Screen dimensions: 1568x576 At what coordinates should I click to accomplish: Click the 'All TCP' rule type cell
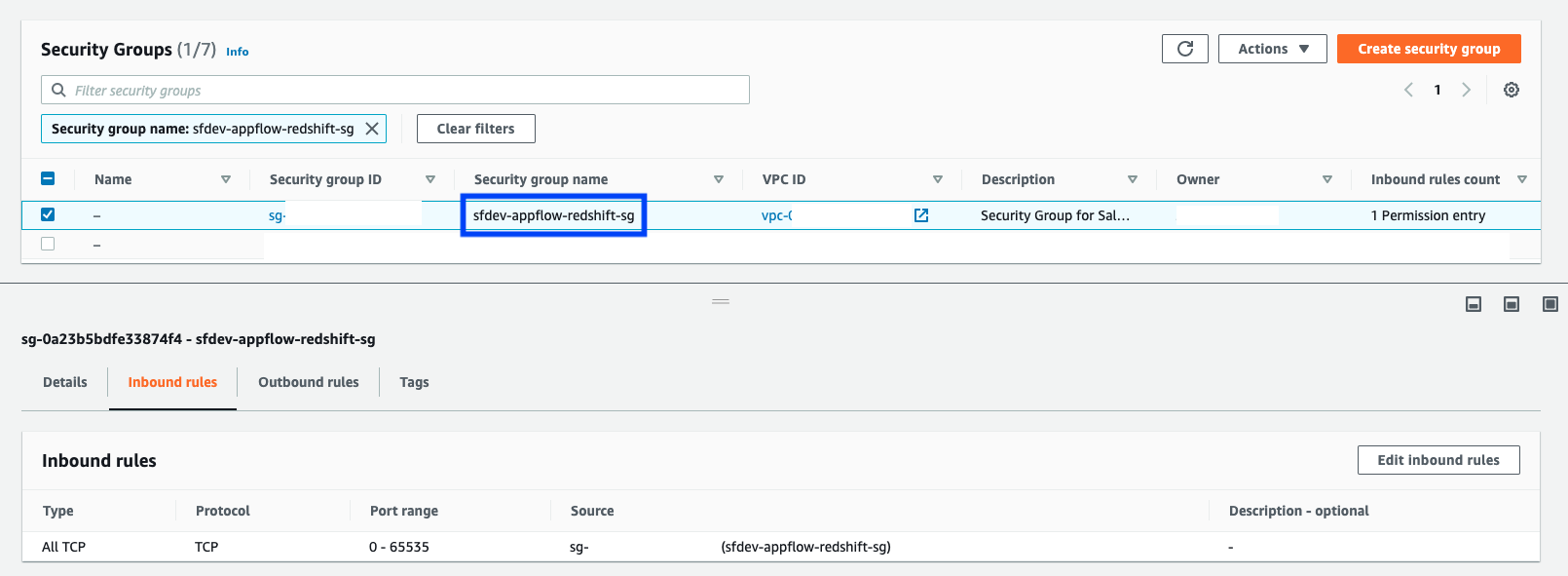pos(64,547)
